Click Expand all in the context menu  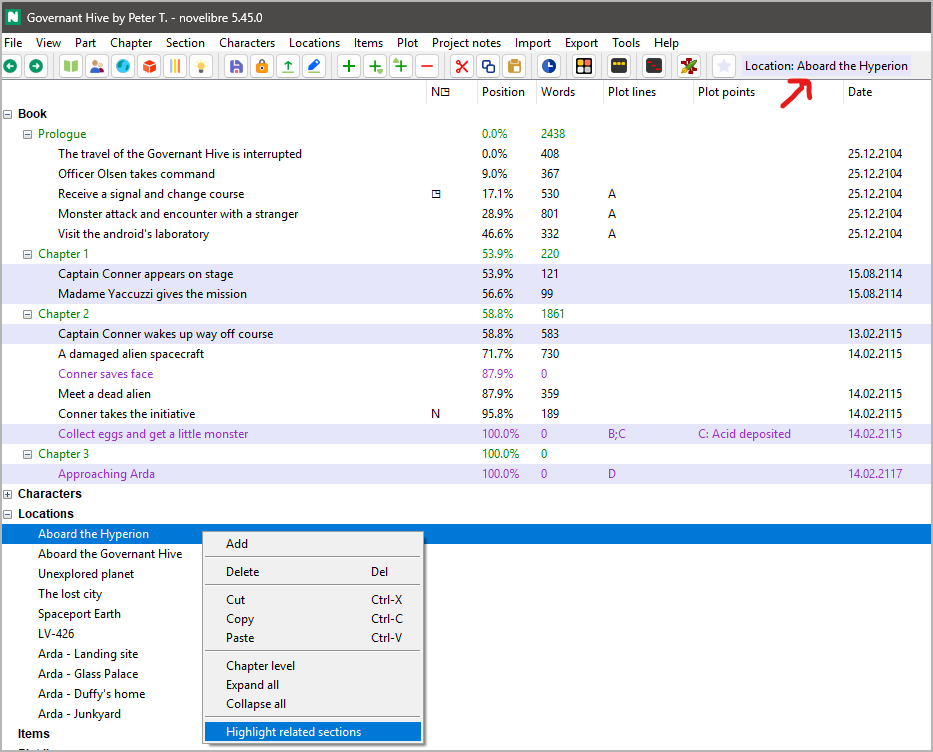coord(253,685)
